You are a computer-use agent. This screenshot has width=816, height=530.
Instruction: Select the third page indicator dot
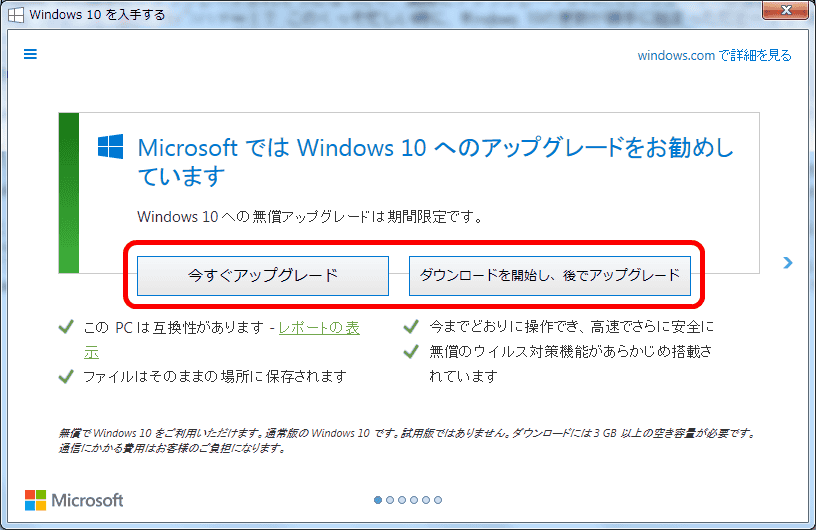pyautogui.click(x=402, y=500)
